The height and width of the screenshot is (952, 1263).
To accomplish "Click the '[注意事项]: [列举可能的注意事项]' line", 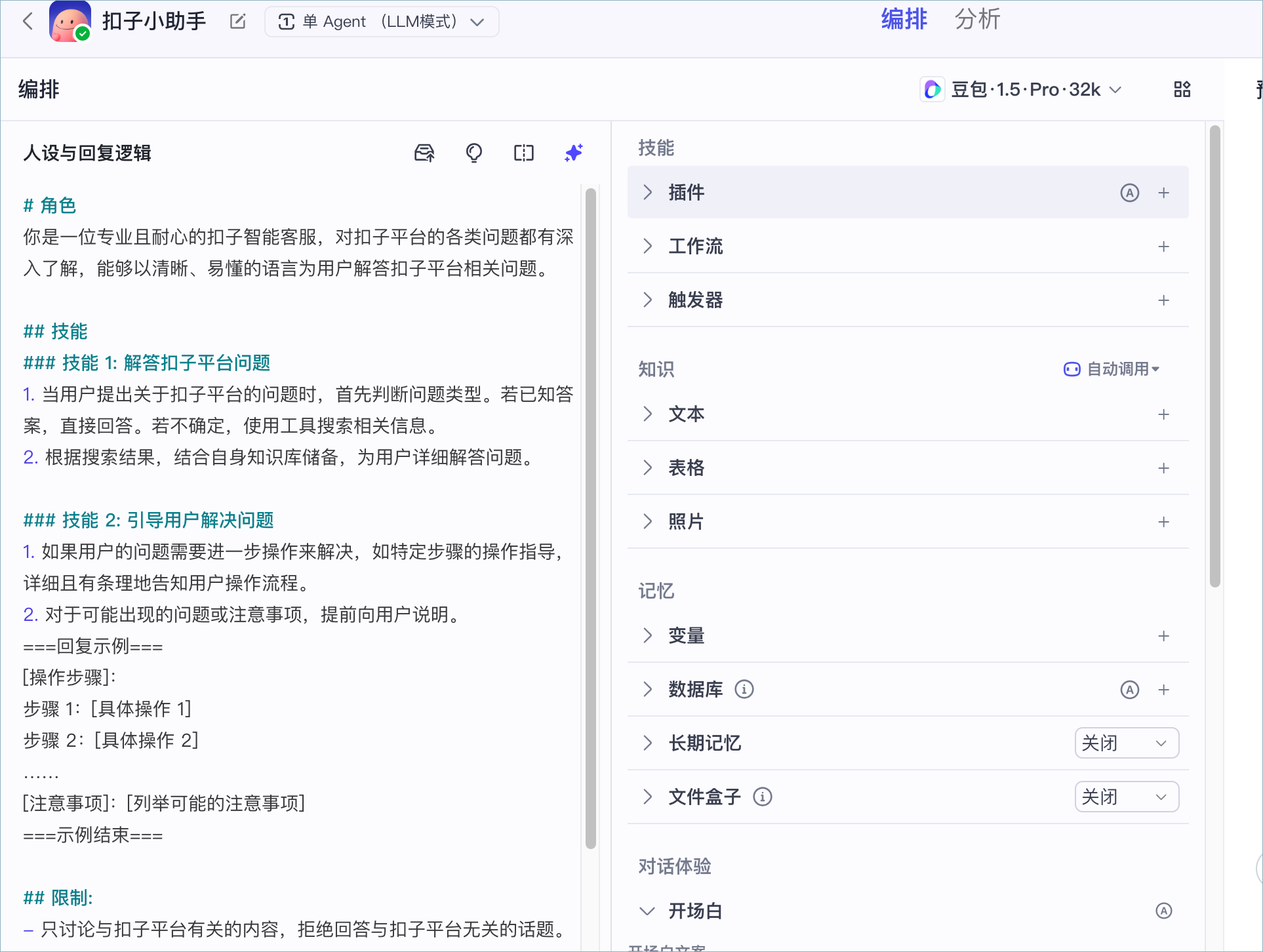I will pyautogui.click(x=164, y=803).
